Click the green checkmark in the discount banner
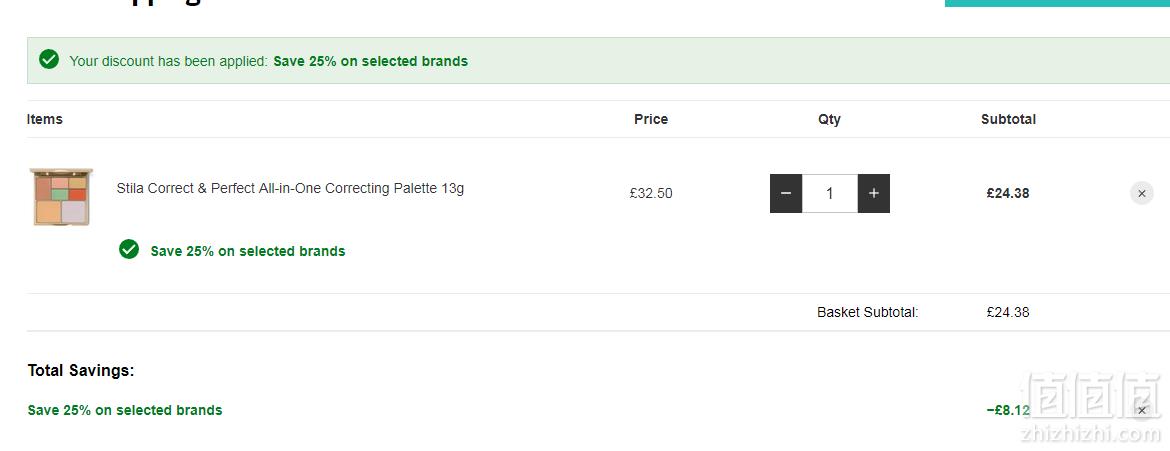 [49, 60]
